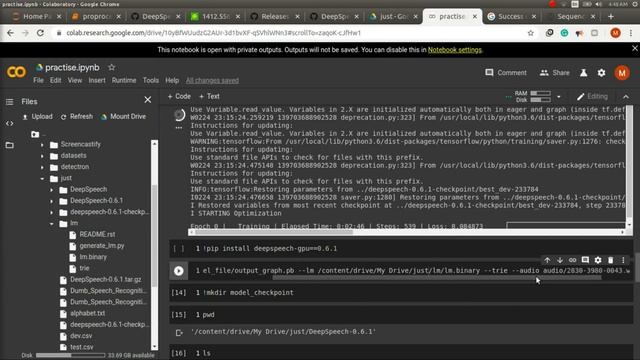
Task: Open table of contents sidebar icon
Action: (x=9, y=102)
